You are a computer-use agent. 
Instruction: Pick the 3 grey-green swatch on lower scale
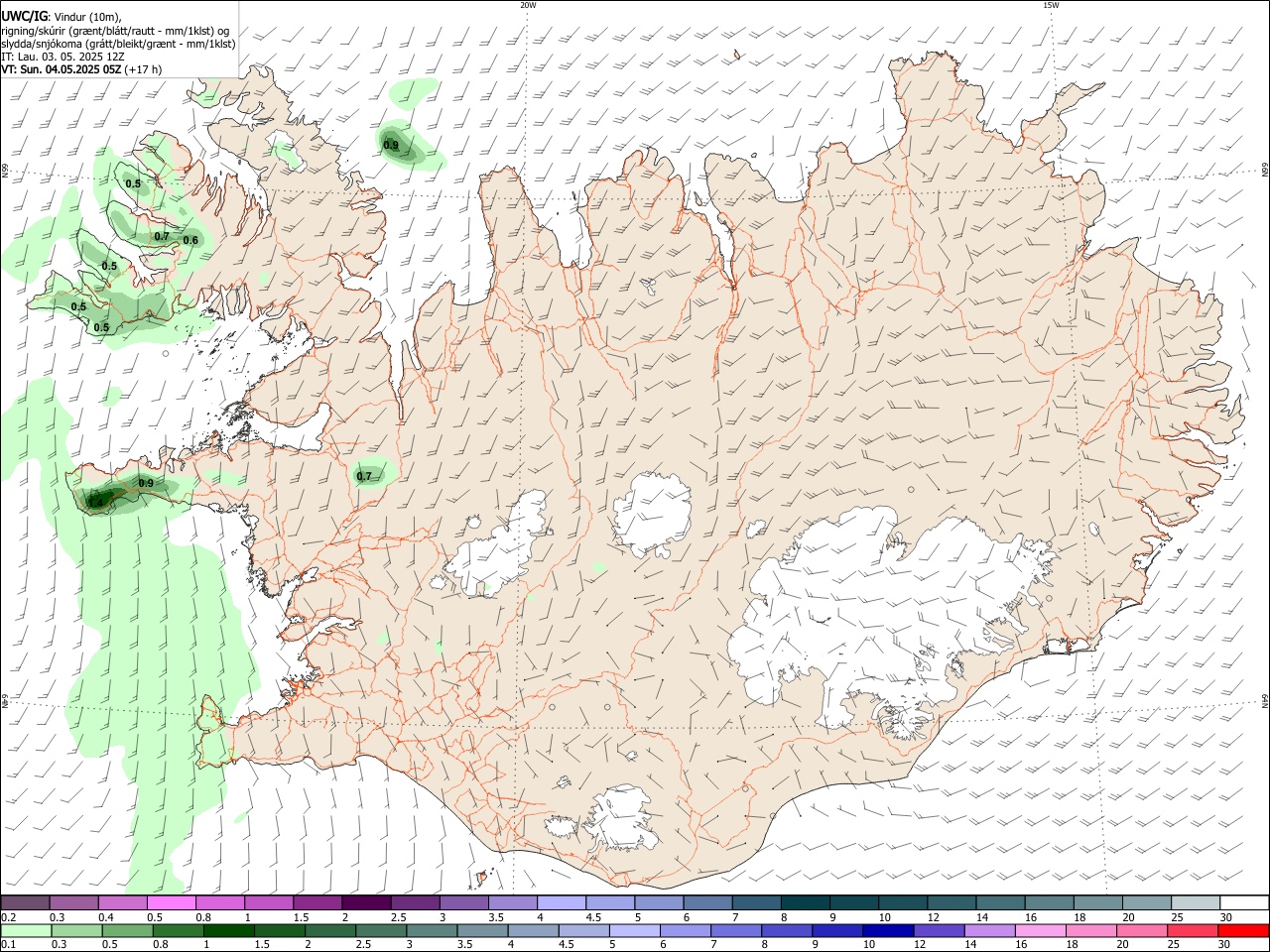(432, 930)
